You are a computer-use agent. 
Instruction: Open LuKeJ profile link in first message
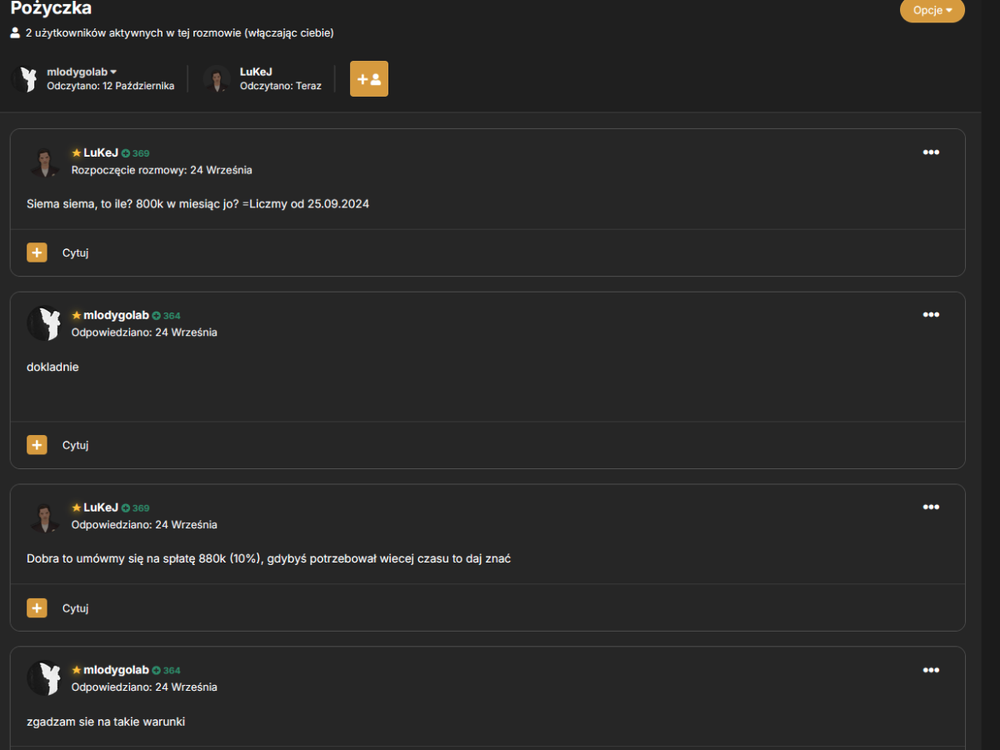(x=101, y=152)
